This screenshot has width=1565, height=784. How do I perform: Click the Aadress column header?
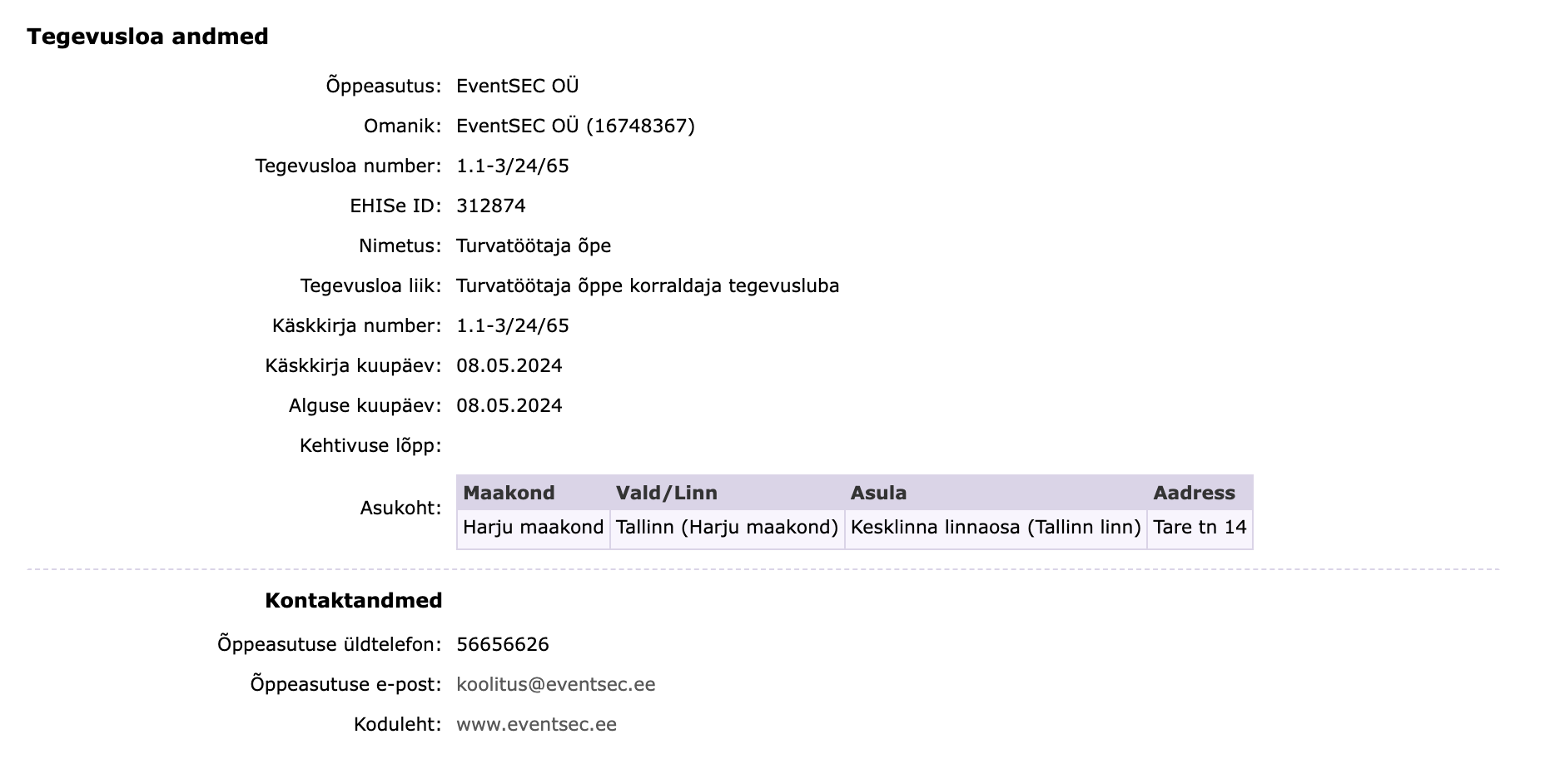click(x=1200, y=493)
